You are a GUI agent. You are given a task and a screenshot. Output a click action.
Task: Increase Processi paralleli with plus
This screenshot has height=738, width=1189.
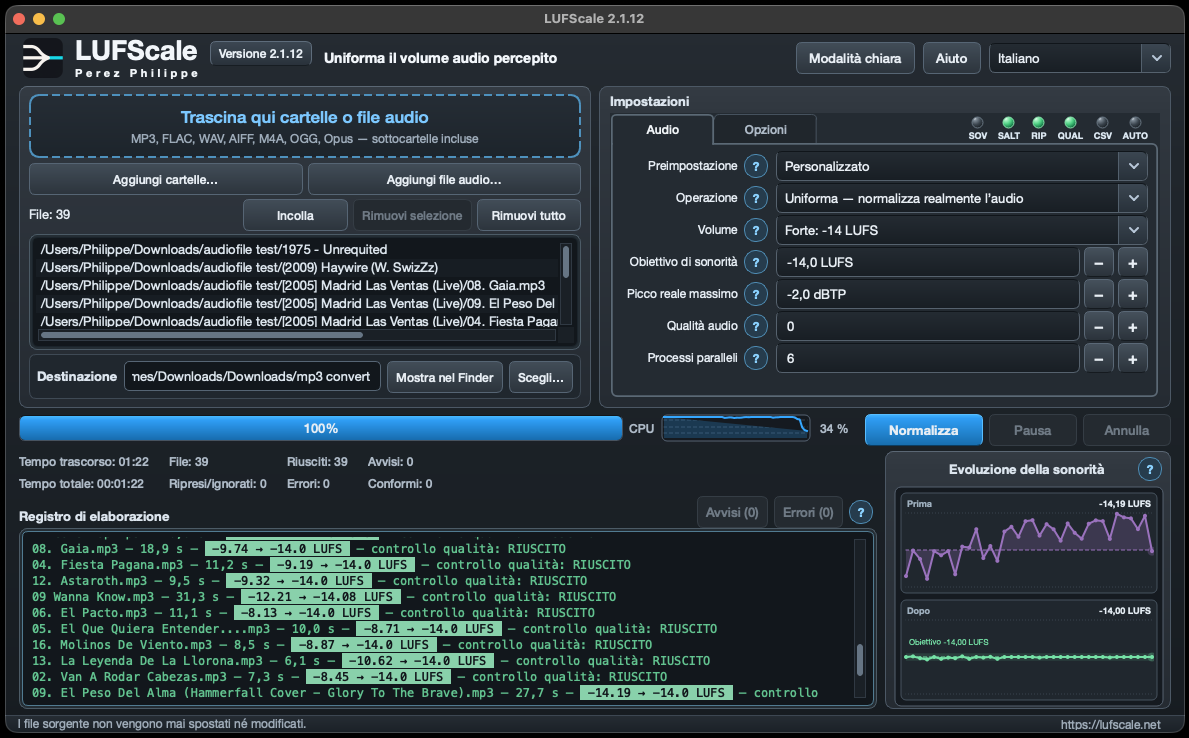(1132, 359)
